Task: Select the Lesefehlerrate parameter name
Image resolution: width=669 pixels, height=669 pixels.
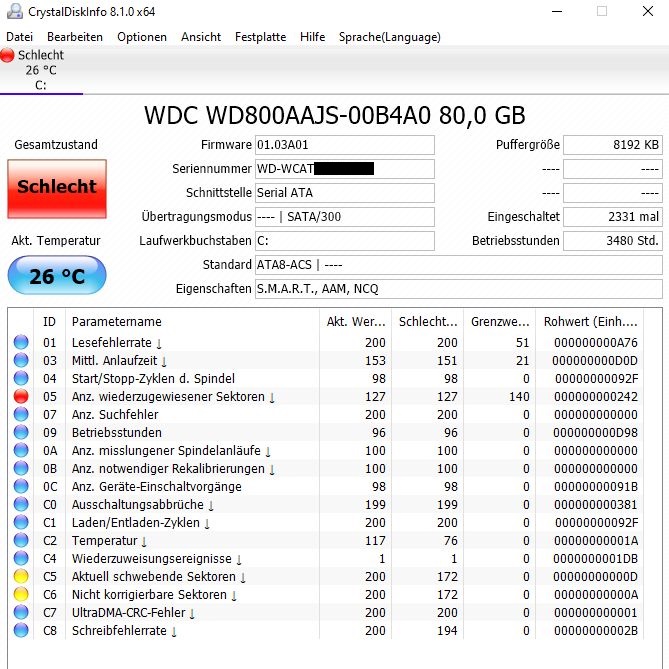Action: (111, 342)
